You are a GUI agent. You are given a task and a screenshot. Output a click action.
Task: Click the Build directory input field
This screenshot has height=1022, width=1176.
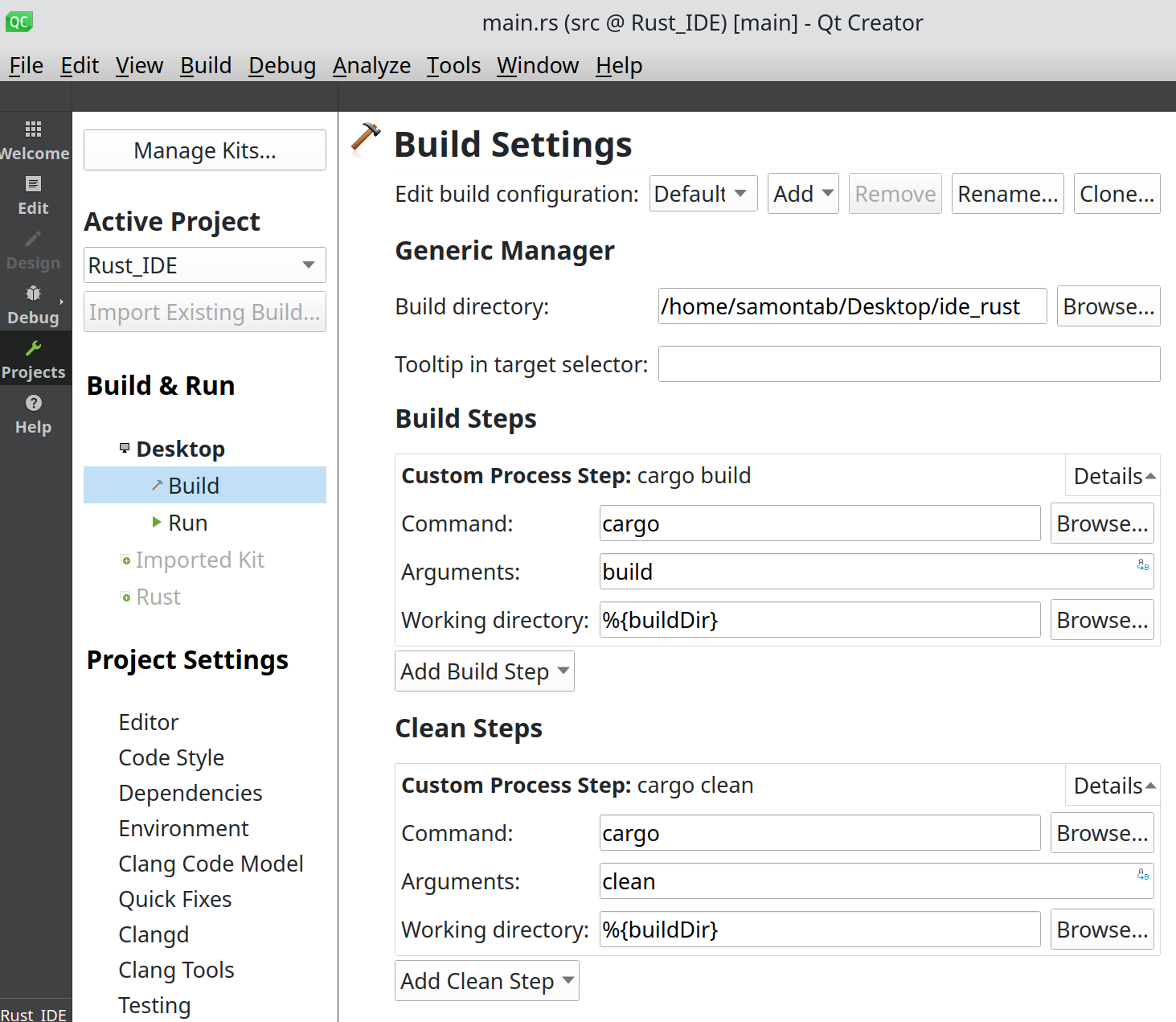coord(853,306)
